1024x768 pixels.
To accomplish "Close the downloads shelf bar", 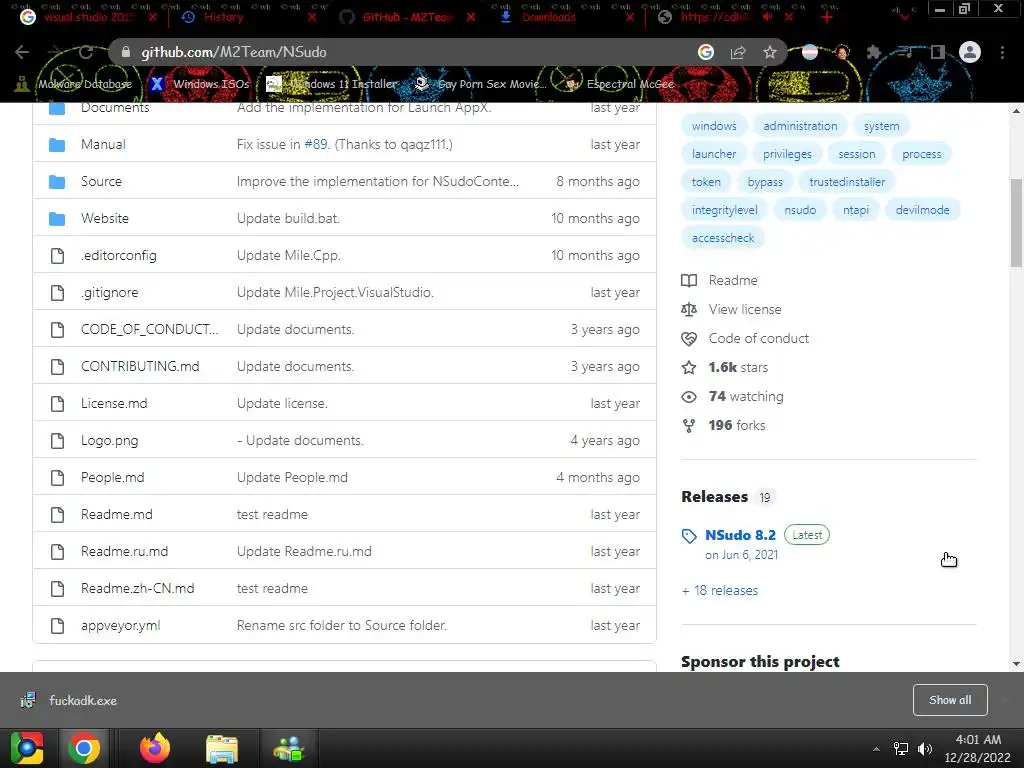I will [1006, 700].
